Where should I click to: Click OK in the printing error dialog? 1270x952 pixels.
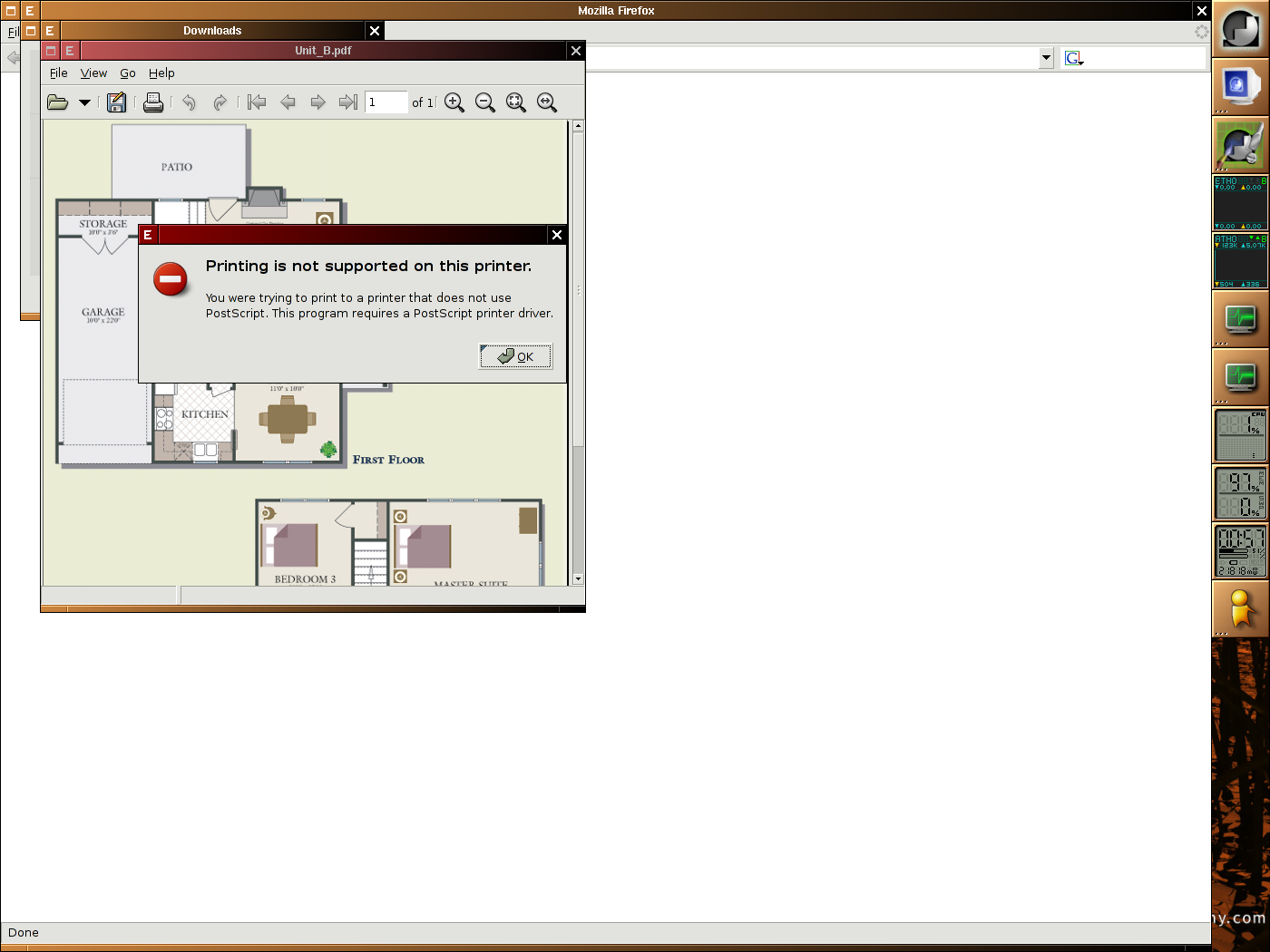tap(515, 356)
